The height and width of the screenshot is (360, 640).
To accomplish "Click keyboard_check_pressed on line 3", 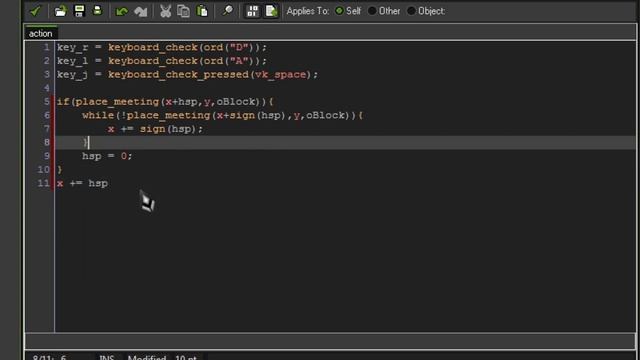I will click(x=178, y=75).
